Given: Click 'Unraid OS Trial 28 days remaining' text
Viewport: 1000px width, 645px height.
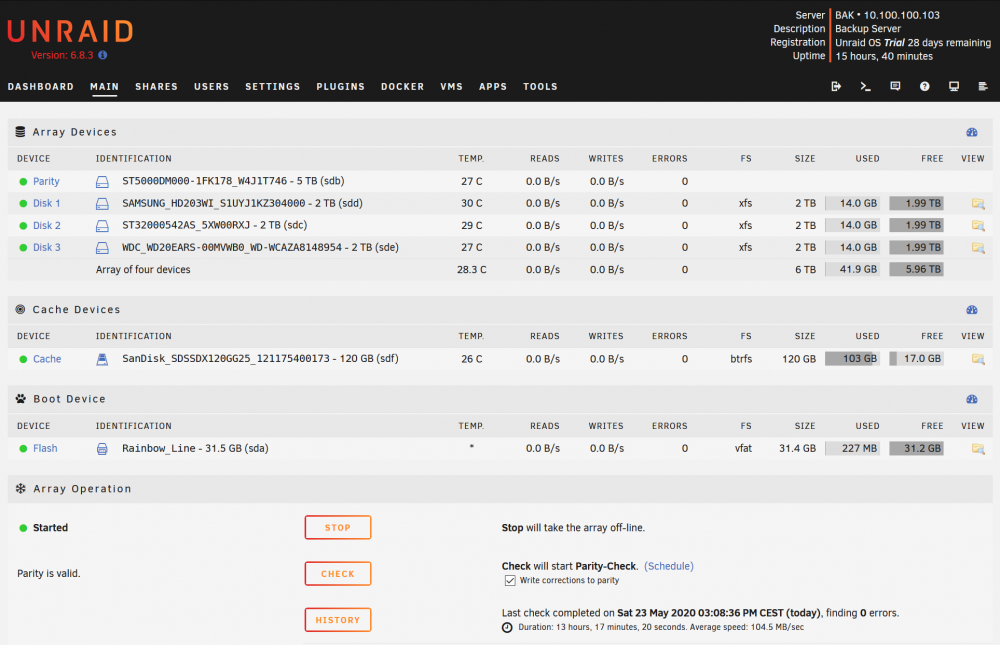Looking at the screenshot, I should [x=913, y=43].
